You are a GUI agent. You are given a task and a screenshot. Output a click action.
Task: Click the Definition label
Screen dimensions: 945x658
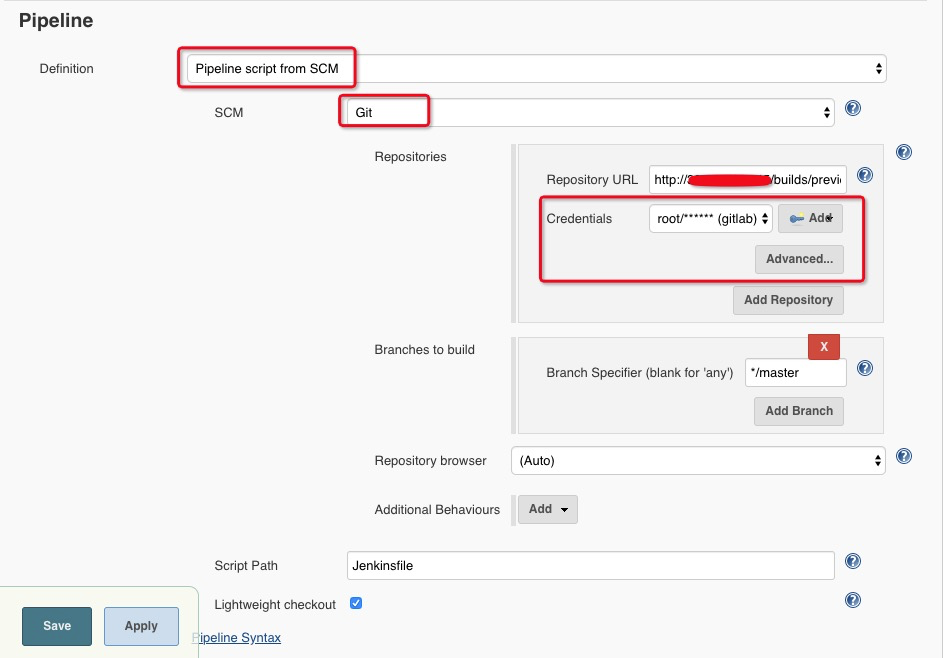coord(66,69)
